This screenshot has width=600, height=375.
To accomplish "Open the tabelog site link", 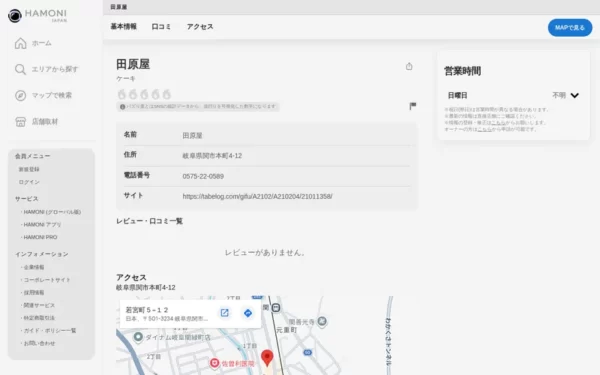I will point(257,196).
